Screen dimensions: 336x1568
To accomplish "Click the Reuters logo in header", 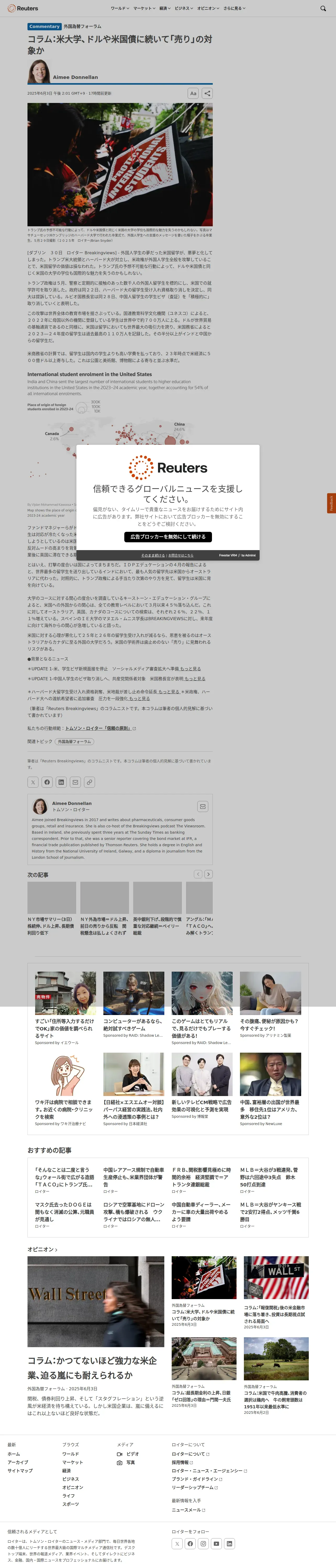I will (x=23, y=9).
